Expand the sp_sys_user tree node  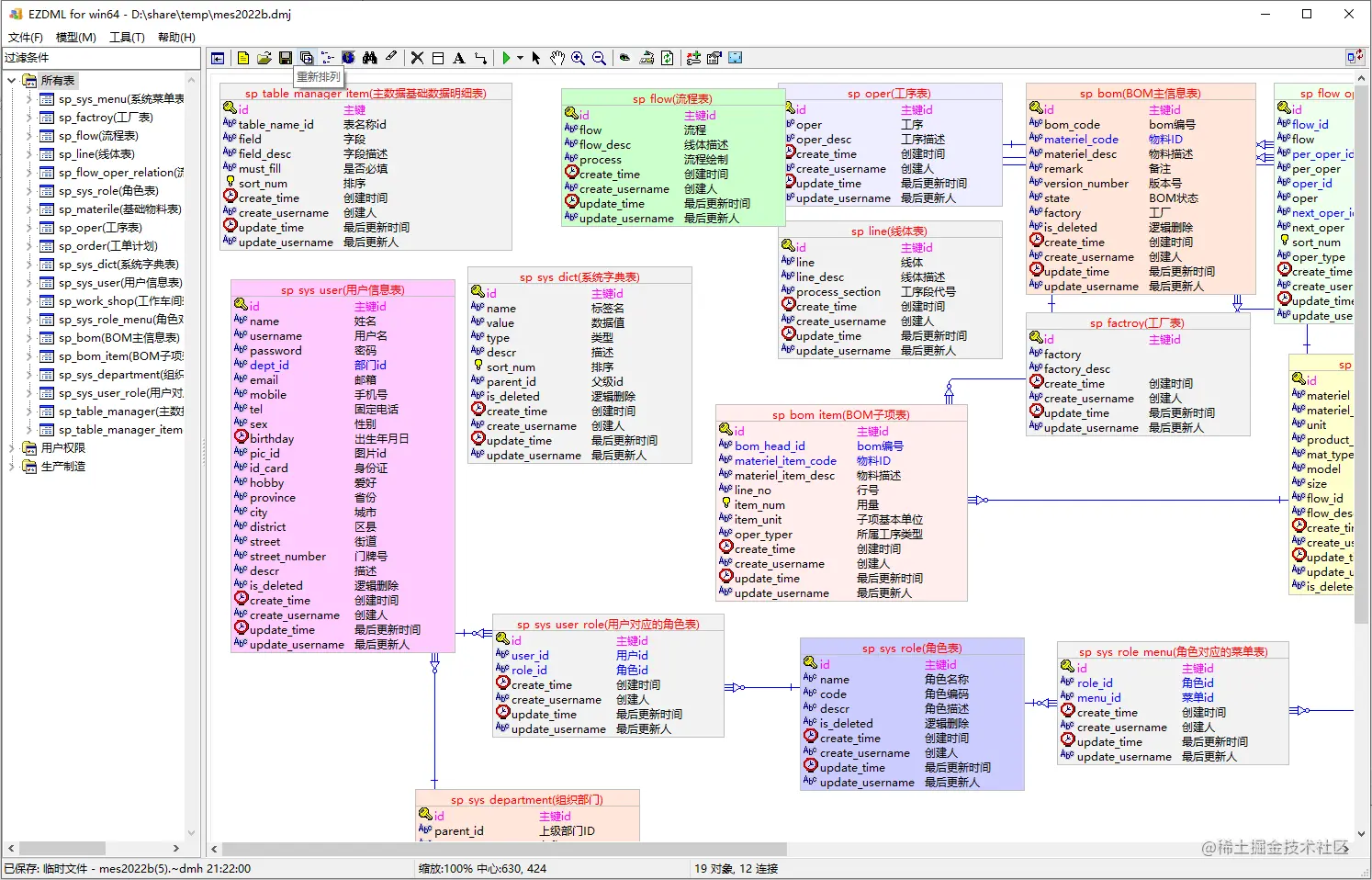point(28,282)
